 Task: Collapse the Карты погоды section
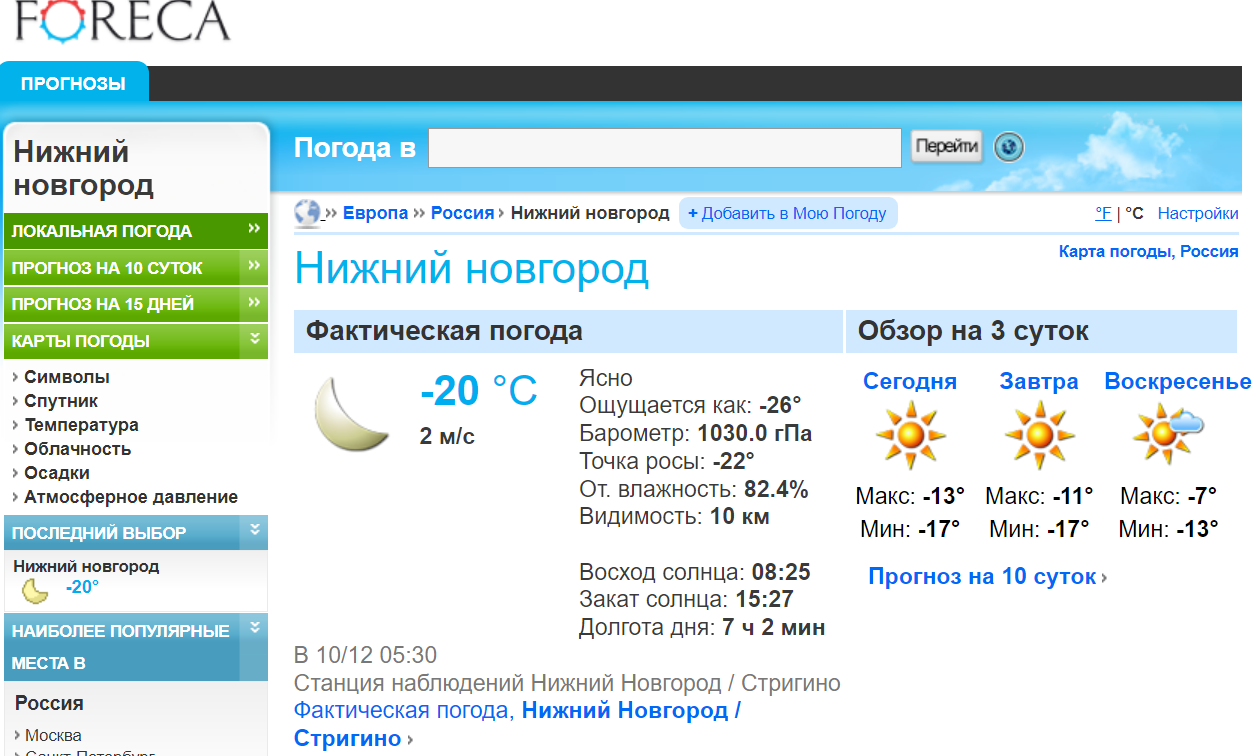[254, 340]
